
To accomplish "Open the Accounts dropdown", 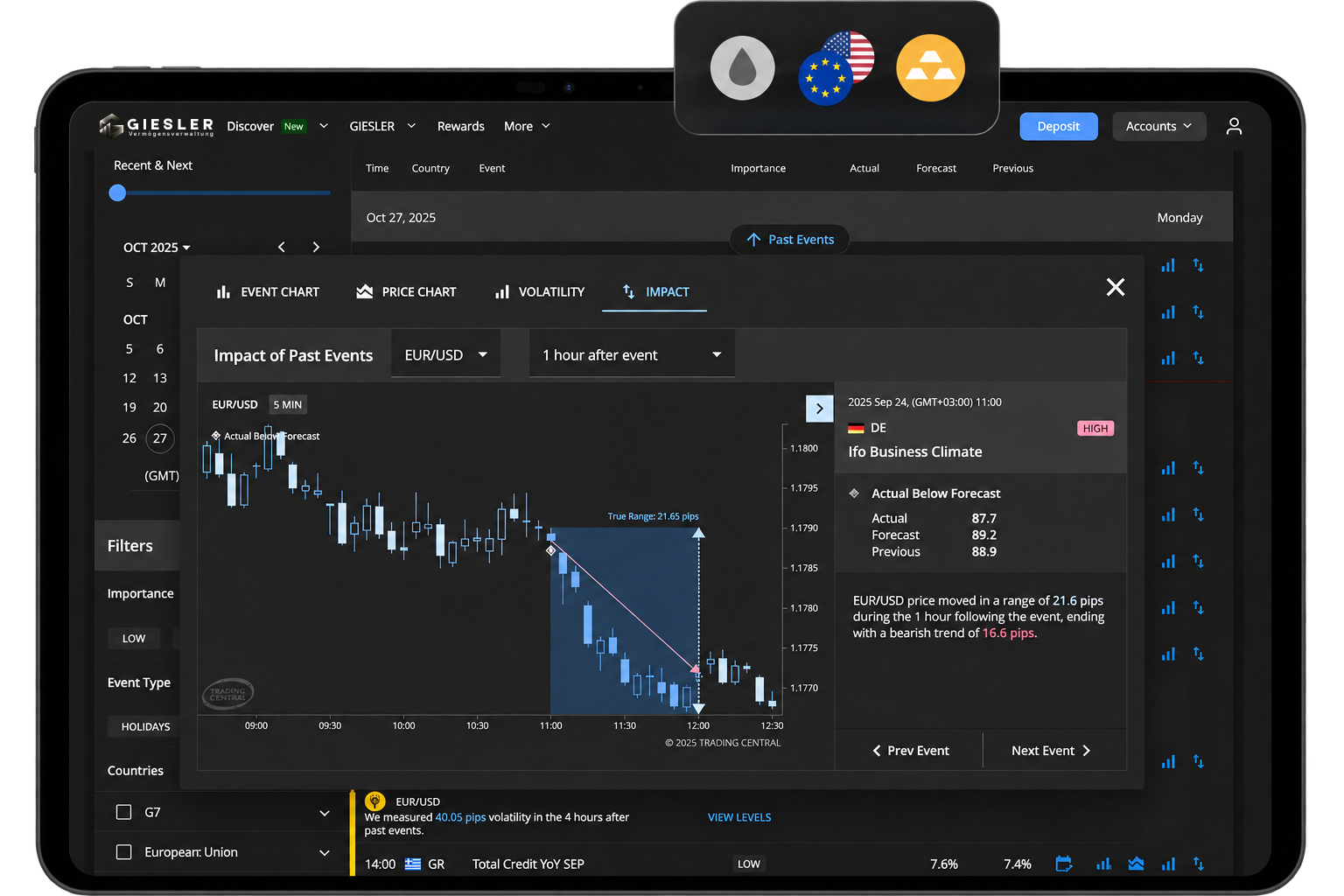I will point(1159,126).
